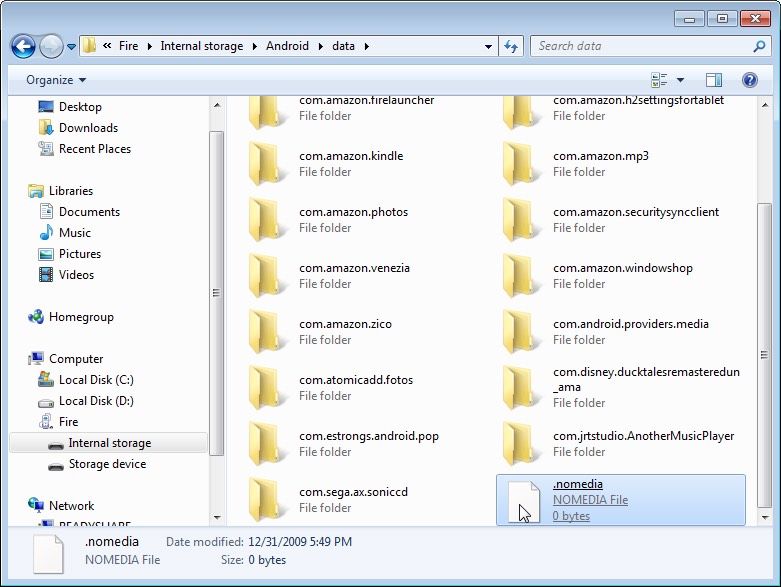Click the com.android.providers.media folder icon

click(521, 332)
